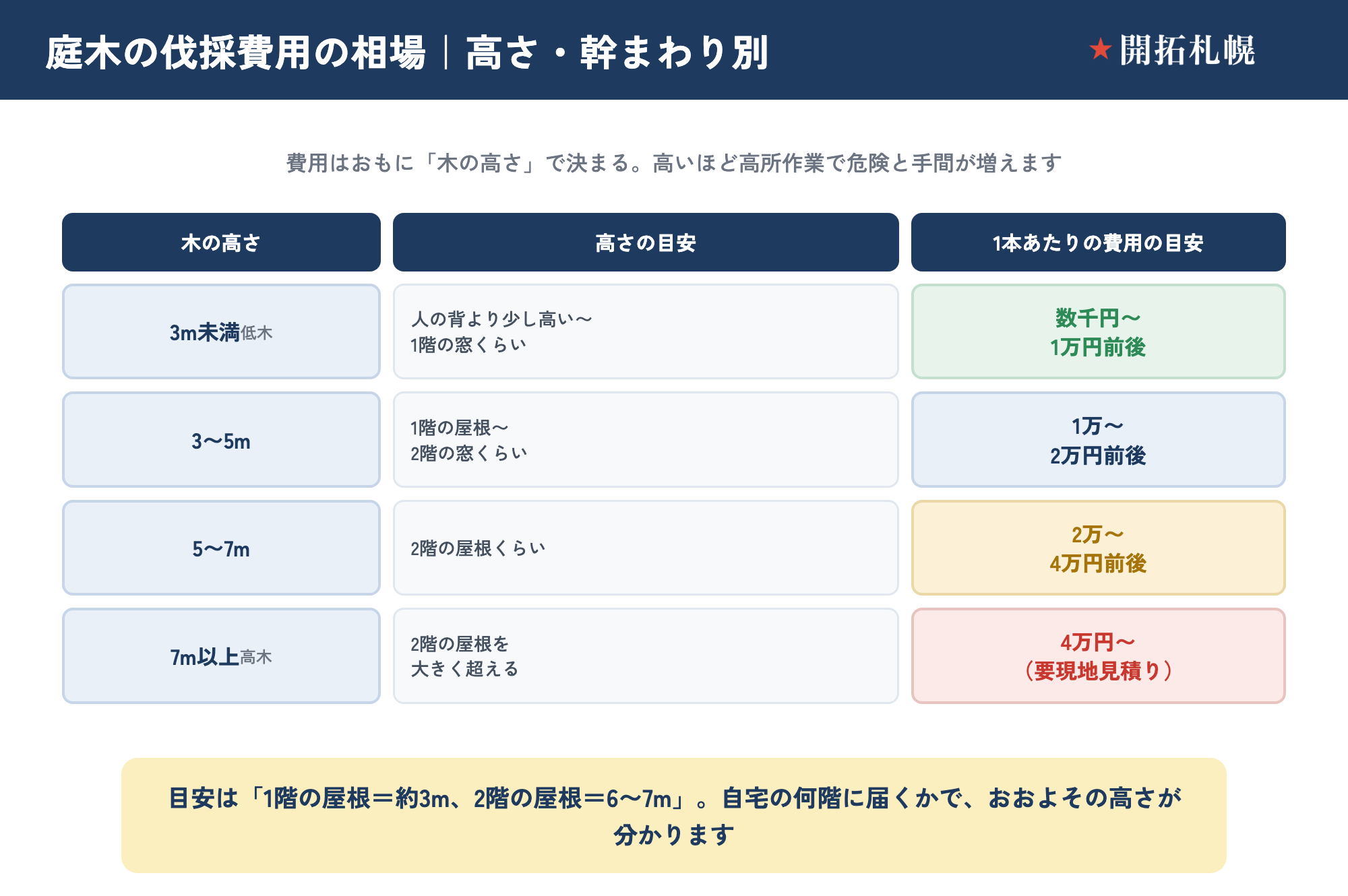Click the 1階の屋根〜2階の窓くらい cell
The width and height of the screenshot is (1348, 896).
pyautogui.click(x=646, y=440)
